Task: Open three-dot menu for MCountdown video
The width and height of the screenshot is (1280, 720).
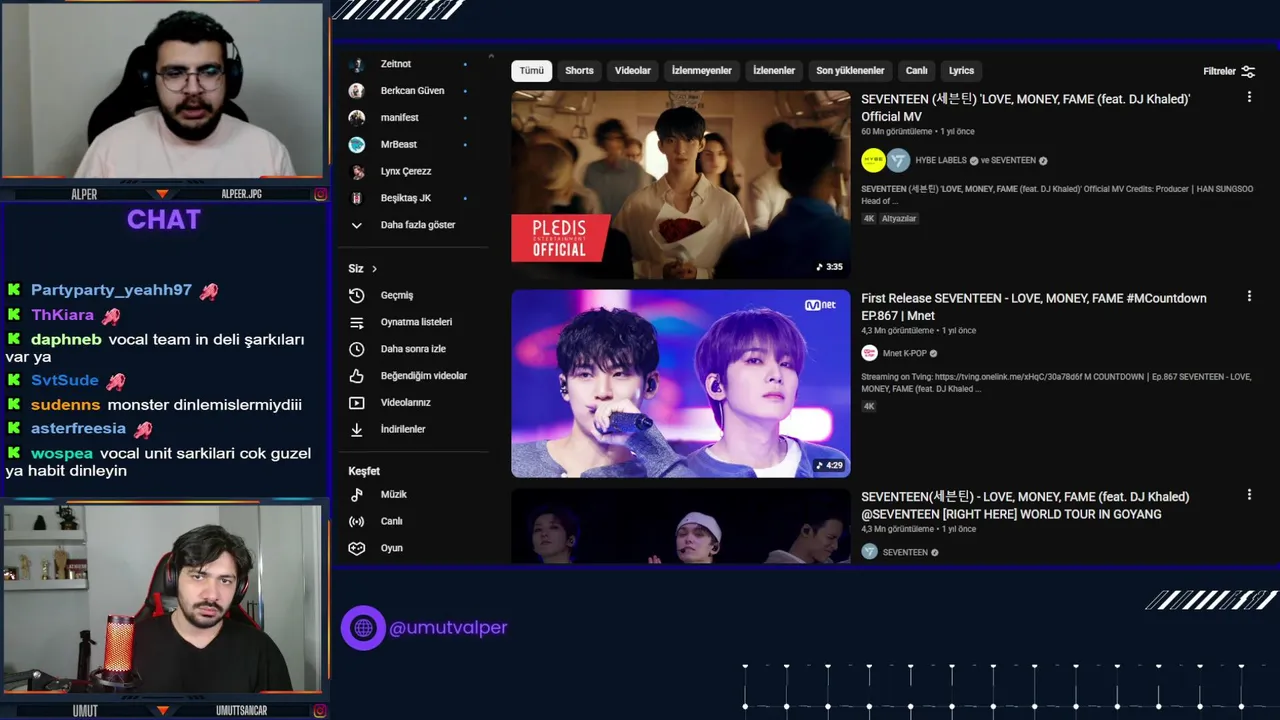Action: coord(1249,296)
